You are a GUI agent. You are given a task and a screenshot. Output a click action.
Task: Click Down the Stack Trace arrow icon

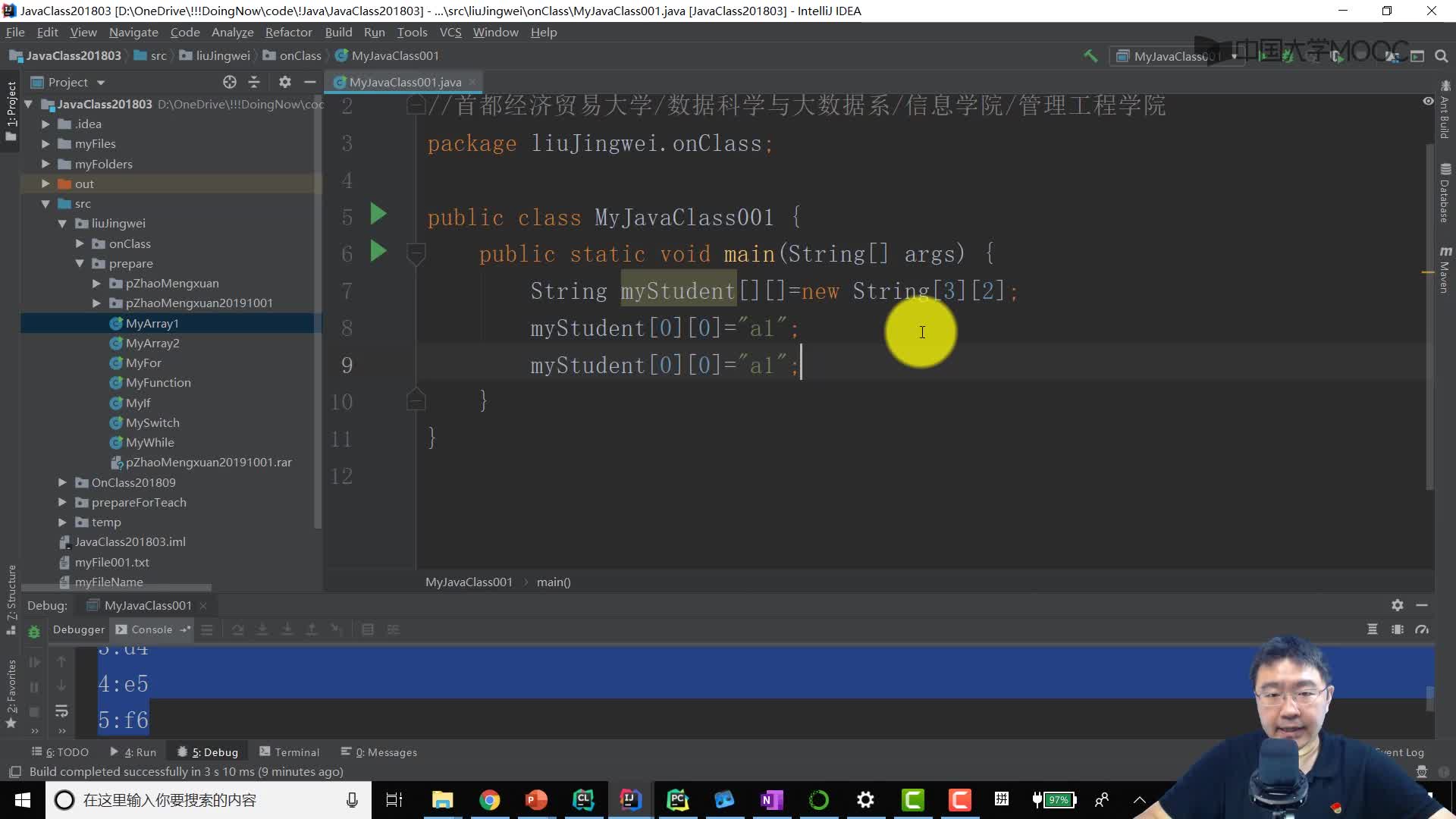(x=61, y=687)
